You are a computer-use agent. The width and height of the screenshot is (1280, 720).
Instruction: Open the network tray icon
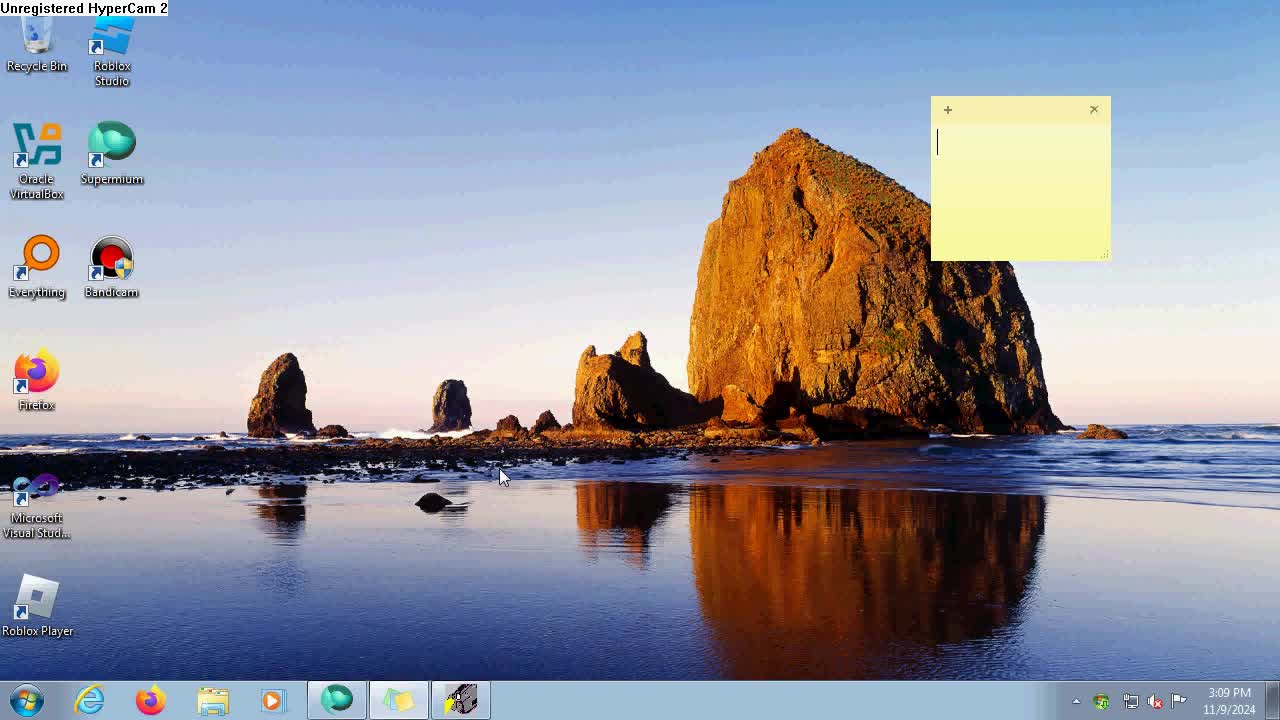1130,701
